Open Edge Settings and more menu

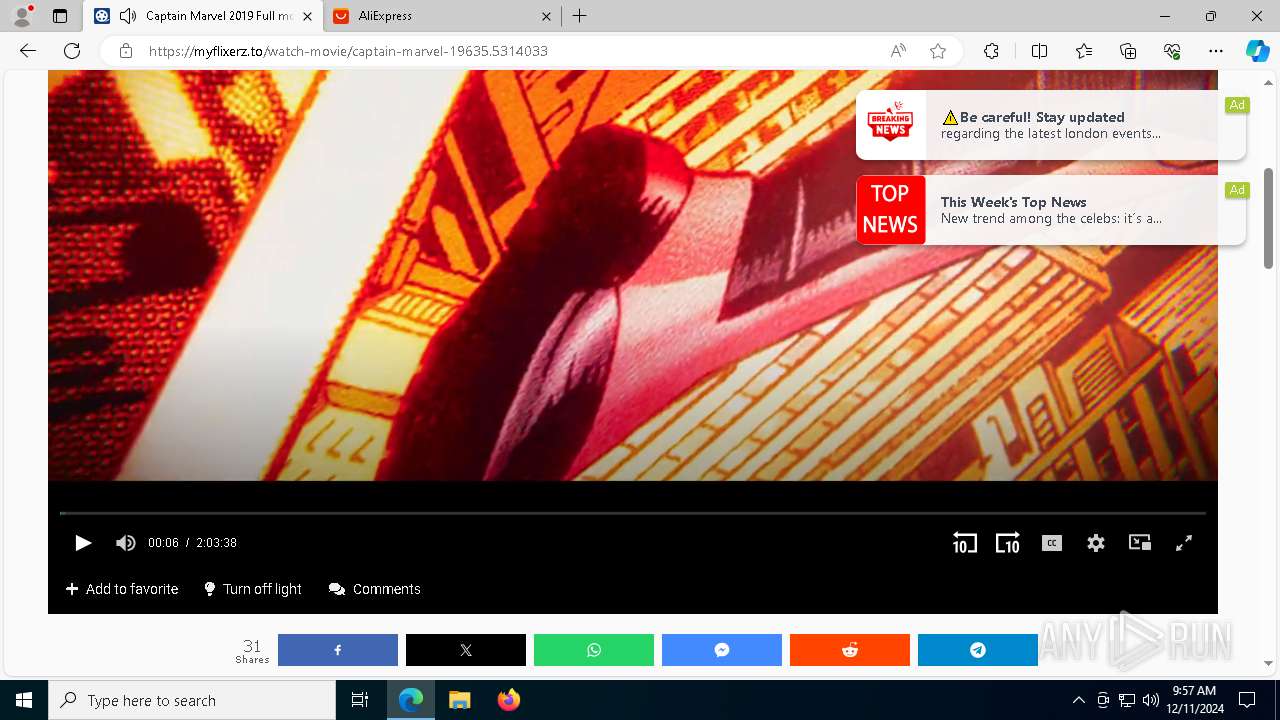coord(1216,51)
